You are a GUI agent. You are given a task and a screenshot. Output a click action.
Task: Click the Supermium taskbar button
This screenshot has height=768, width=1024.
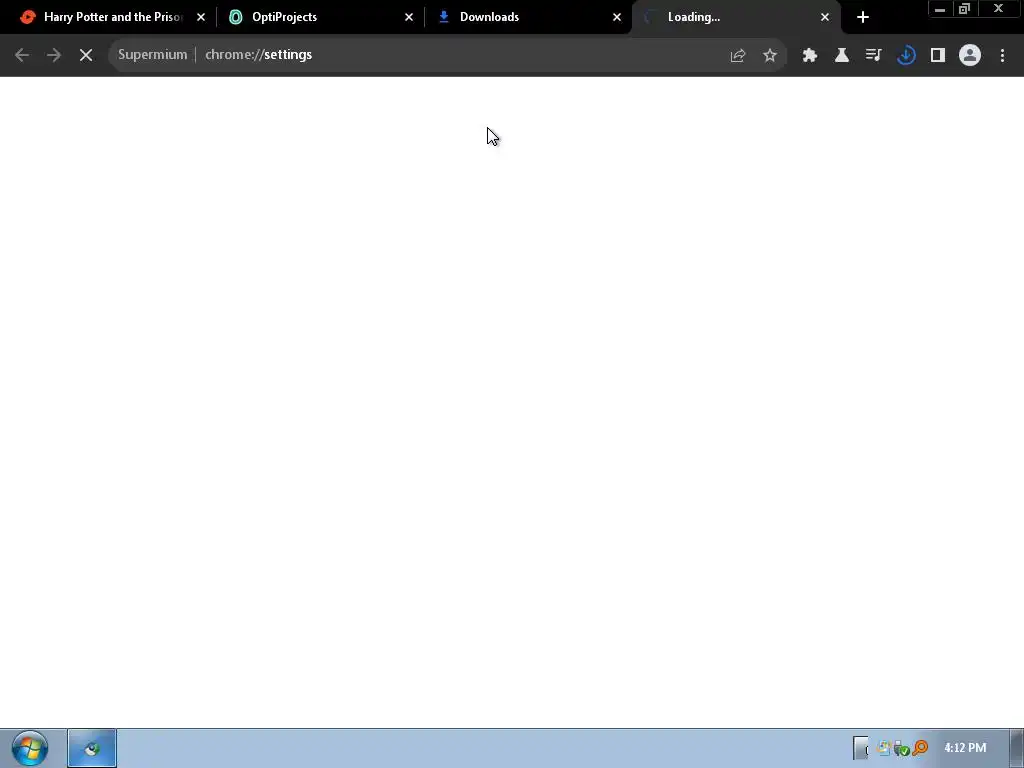(92, 748)
